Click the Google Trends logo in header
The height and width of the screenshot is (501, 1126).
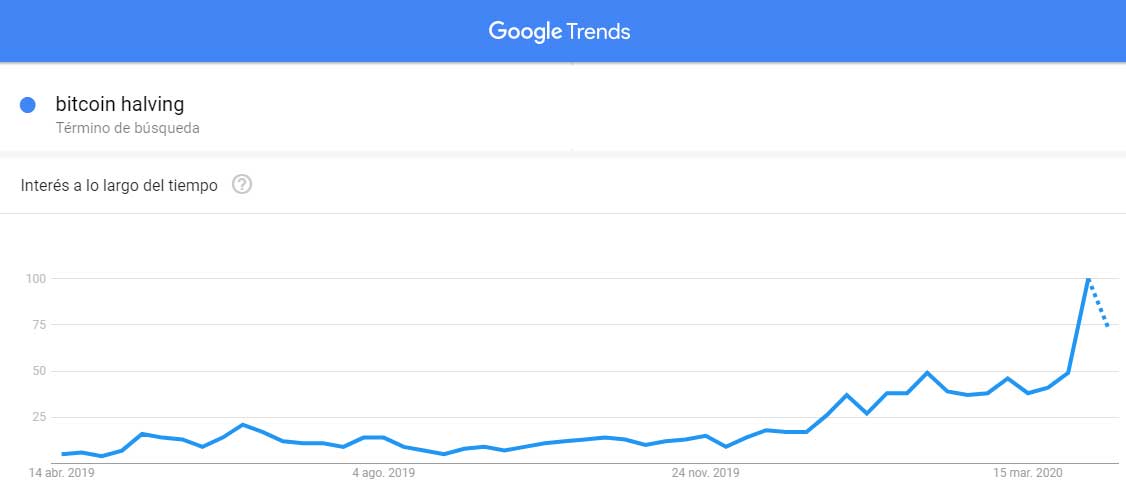point(559,32)
